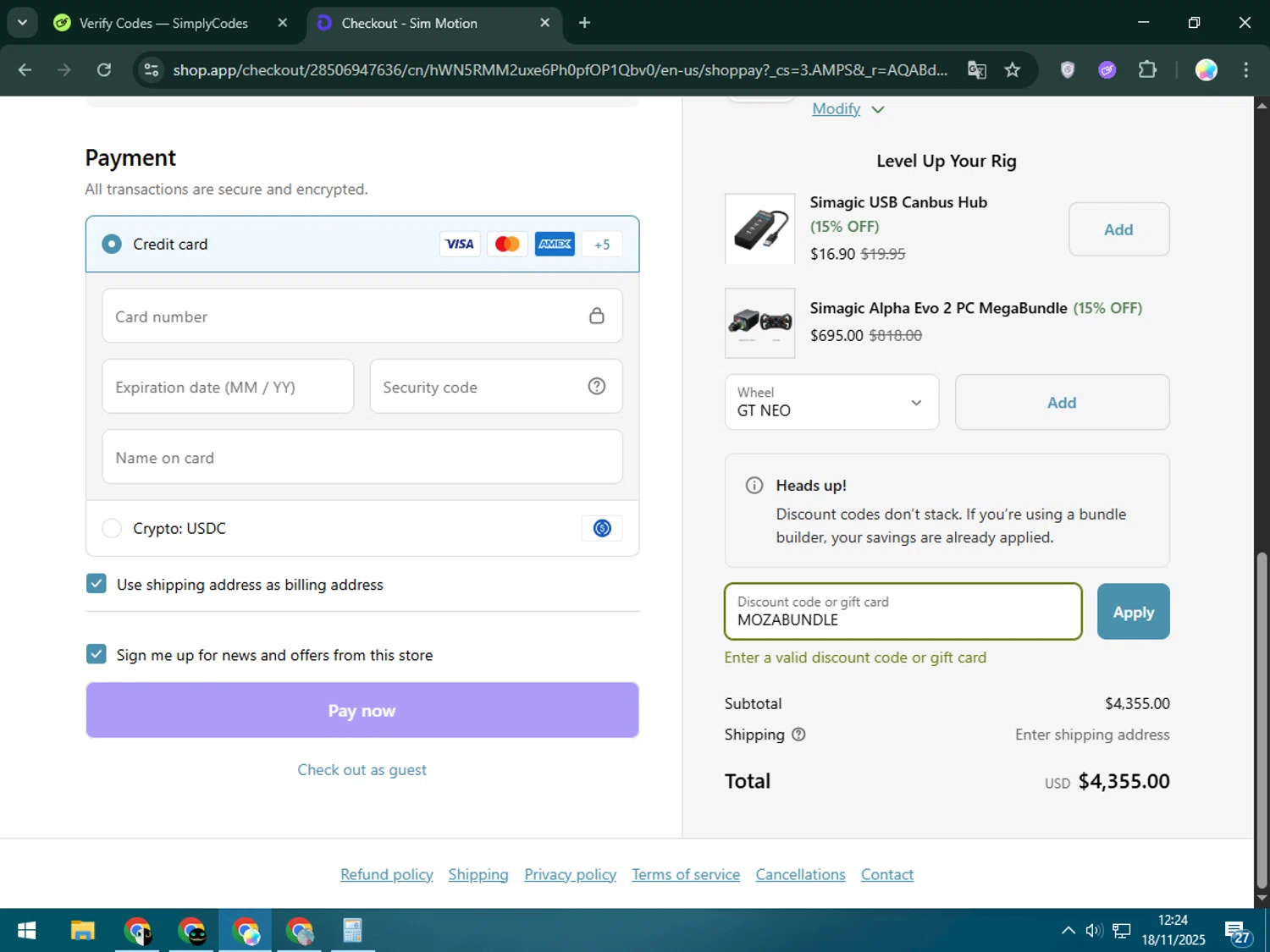Open the tab search dropdown arrow
This screenshot has height=952, width=1270.
click(22, 23)
